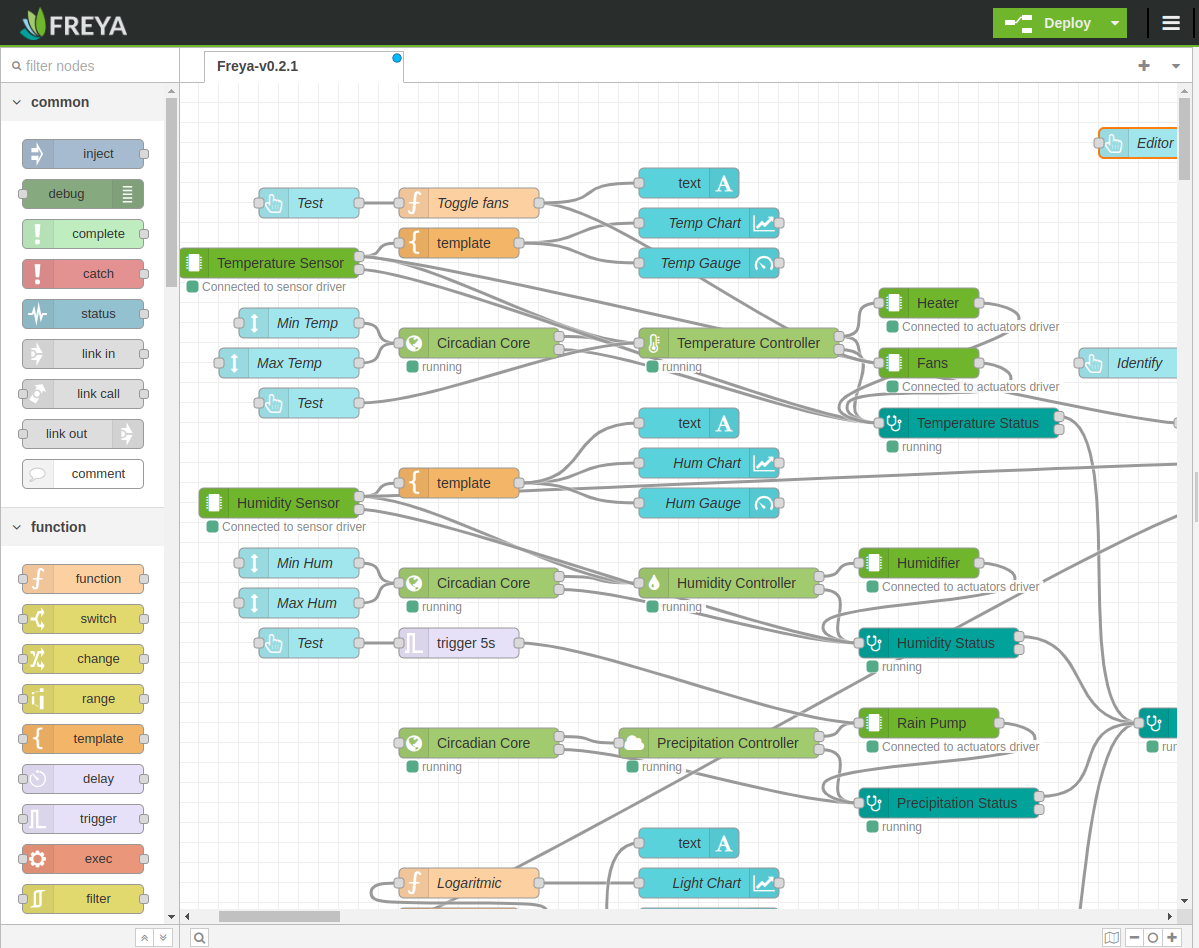Select the debug node in the palette

(x=82, y=193)
